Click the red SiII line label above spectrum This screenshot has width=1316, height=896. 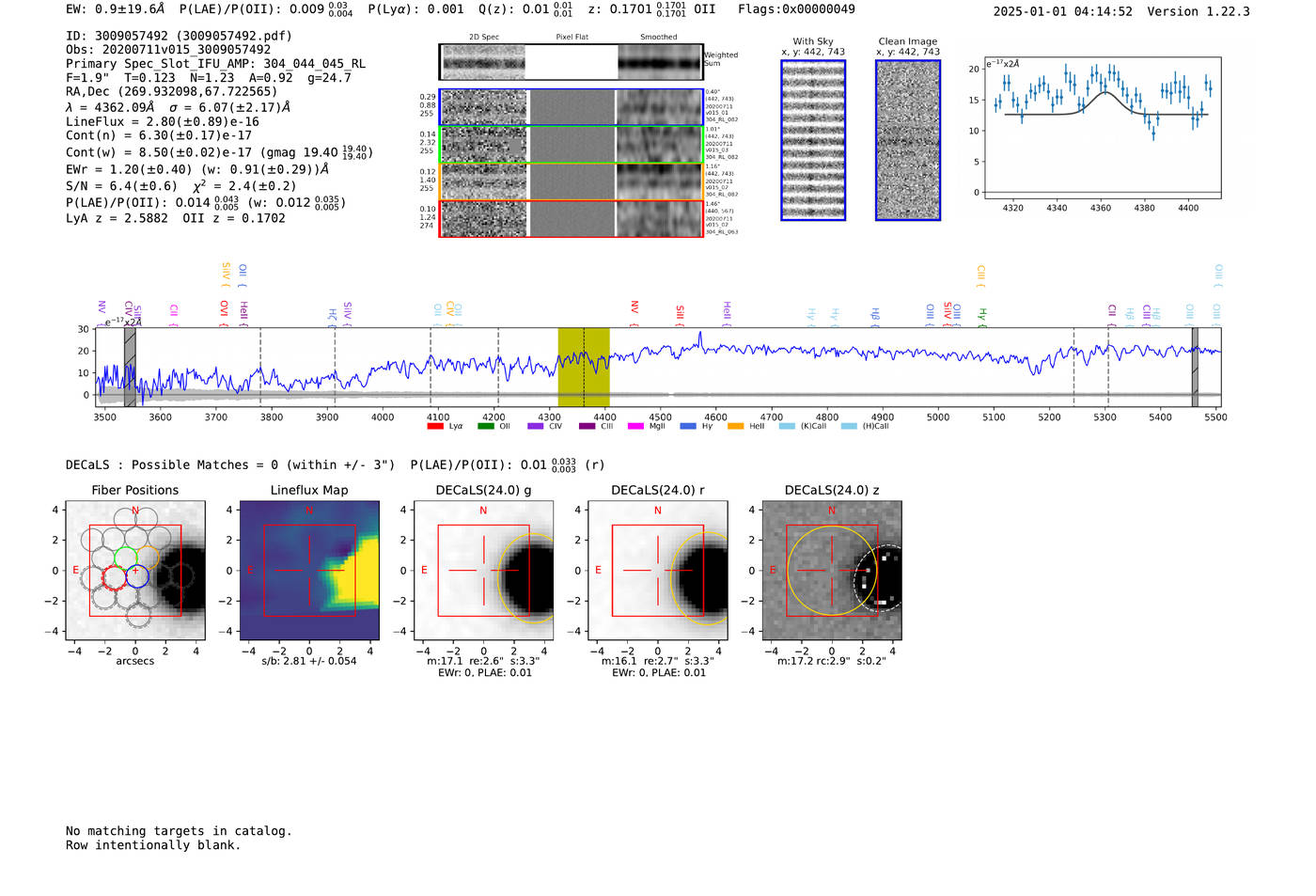pyautogui.click(x=680, y=313)
